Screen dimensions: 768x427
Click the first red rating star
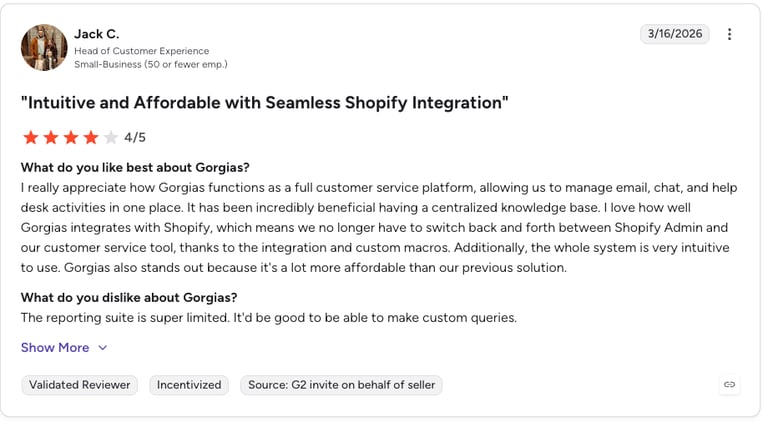coord(31,138)
